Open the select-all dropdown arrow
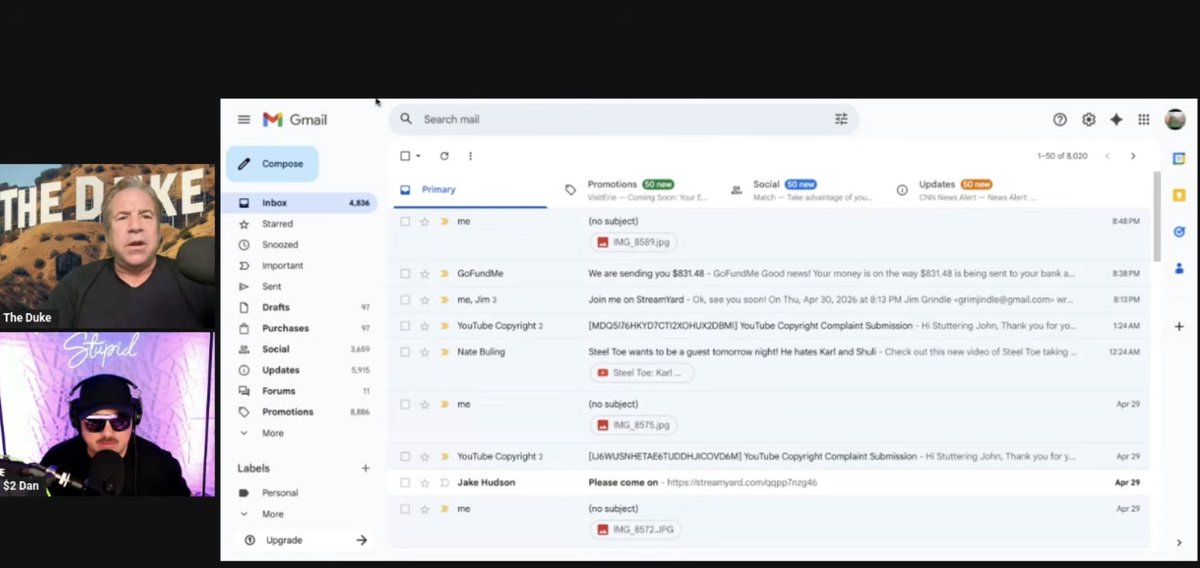The image size is (1200, 568). (418, 156)
